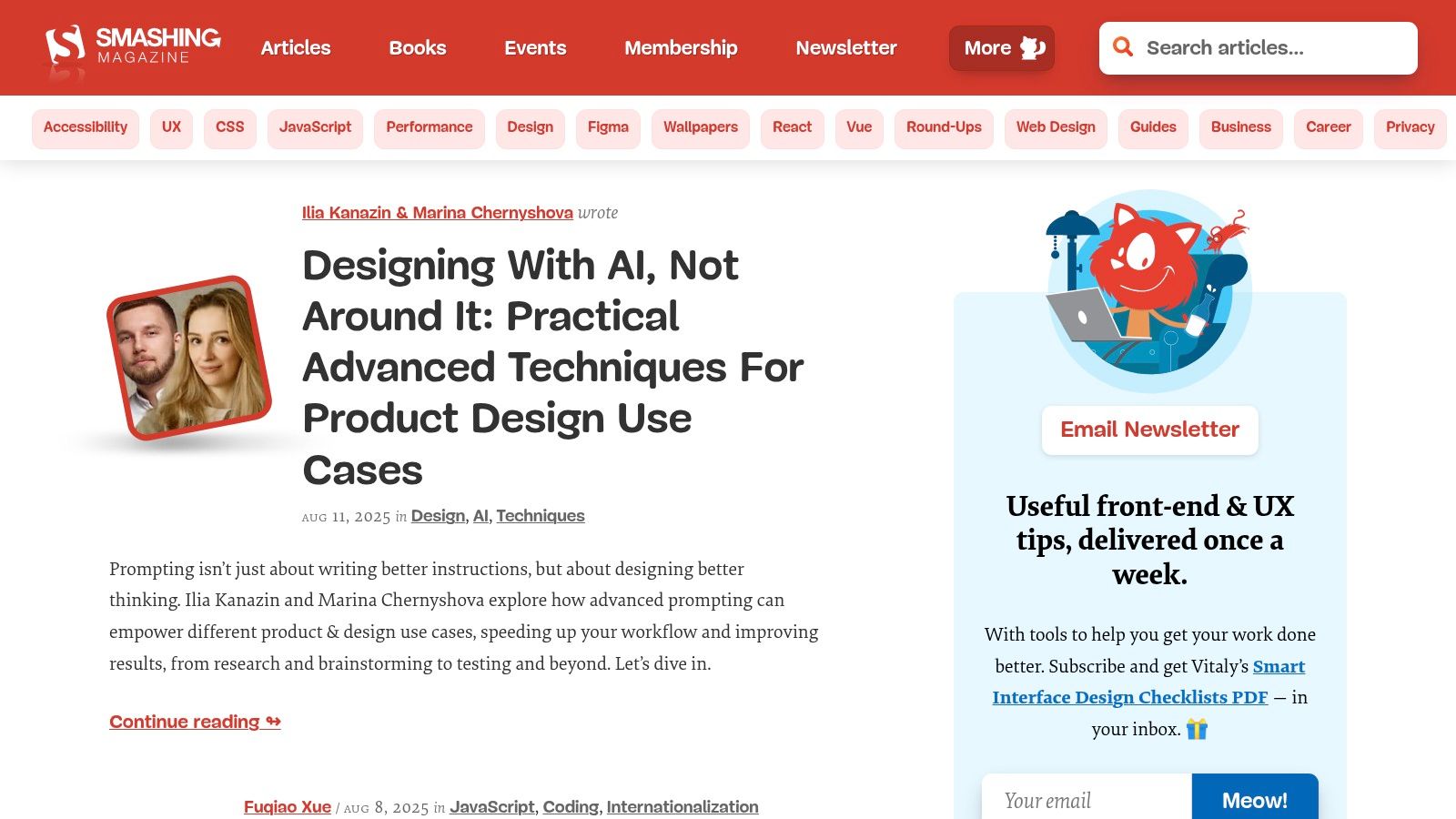The height and width of the screenshot is (819, 1456).
Task: Open the Membership menu
Action: 681,47
